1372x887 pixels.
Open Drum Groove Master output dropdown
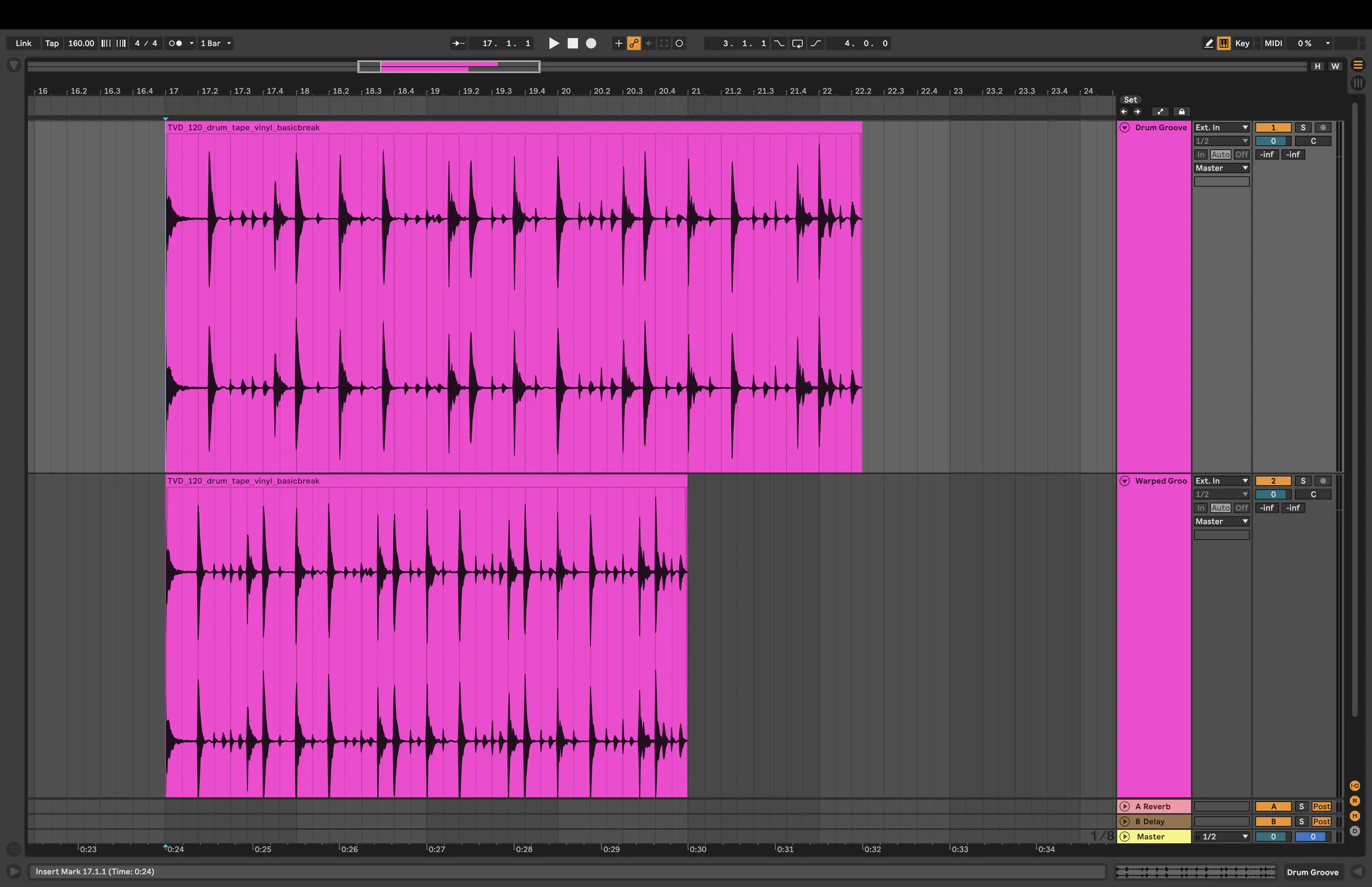(1221, 168)
